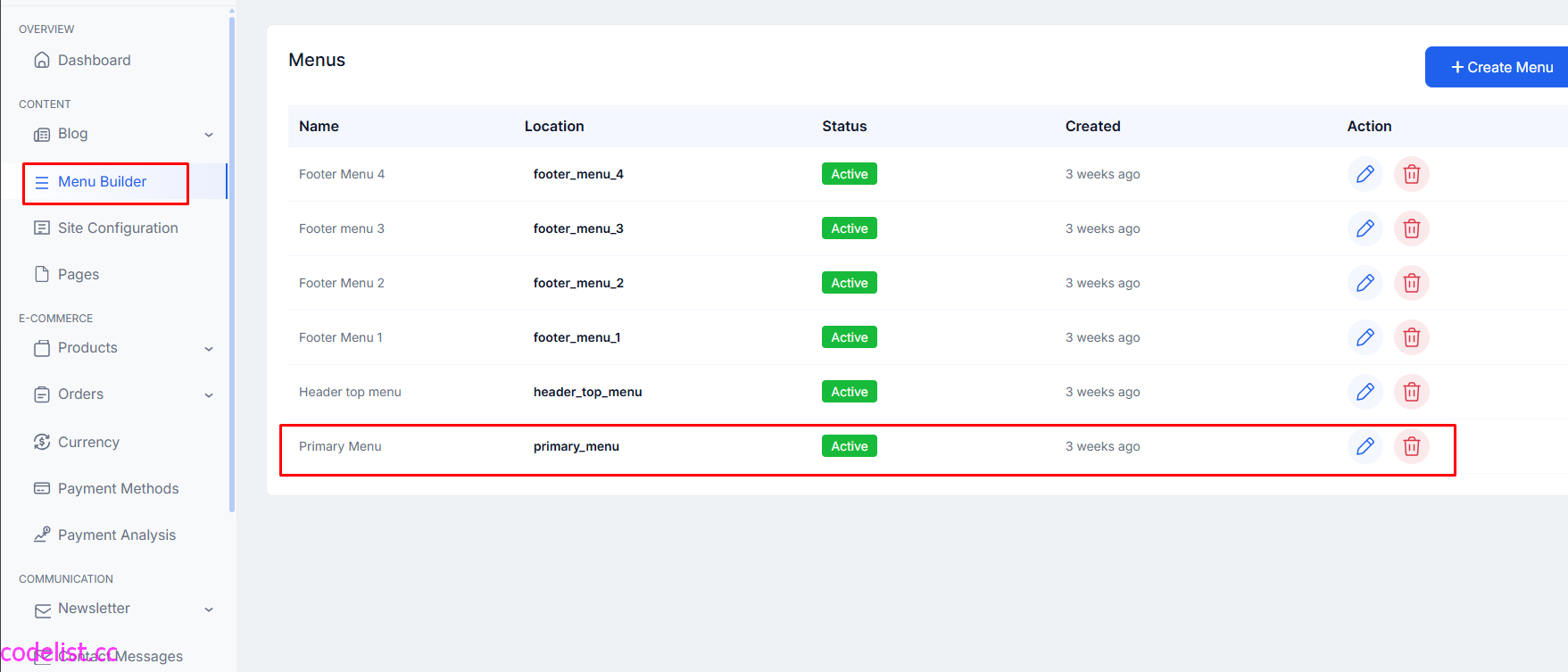
Task: Edit Footer Menu 4 with pencil icon
Action: [x=1365, y=174]
